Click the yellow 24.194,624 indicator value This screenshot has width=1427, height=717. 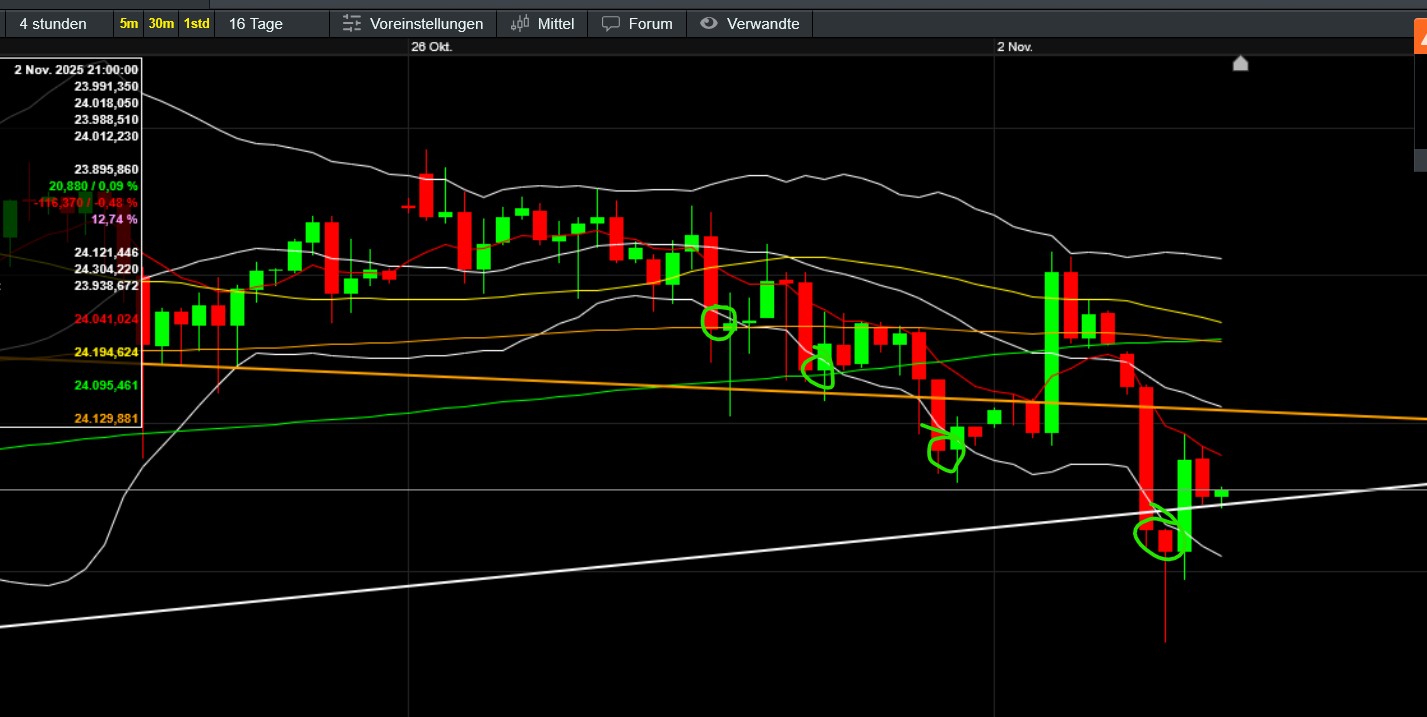point(106,353)
